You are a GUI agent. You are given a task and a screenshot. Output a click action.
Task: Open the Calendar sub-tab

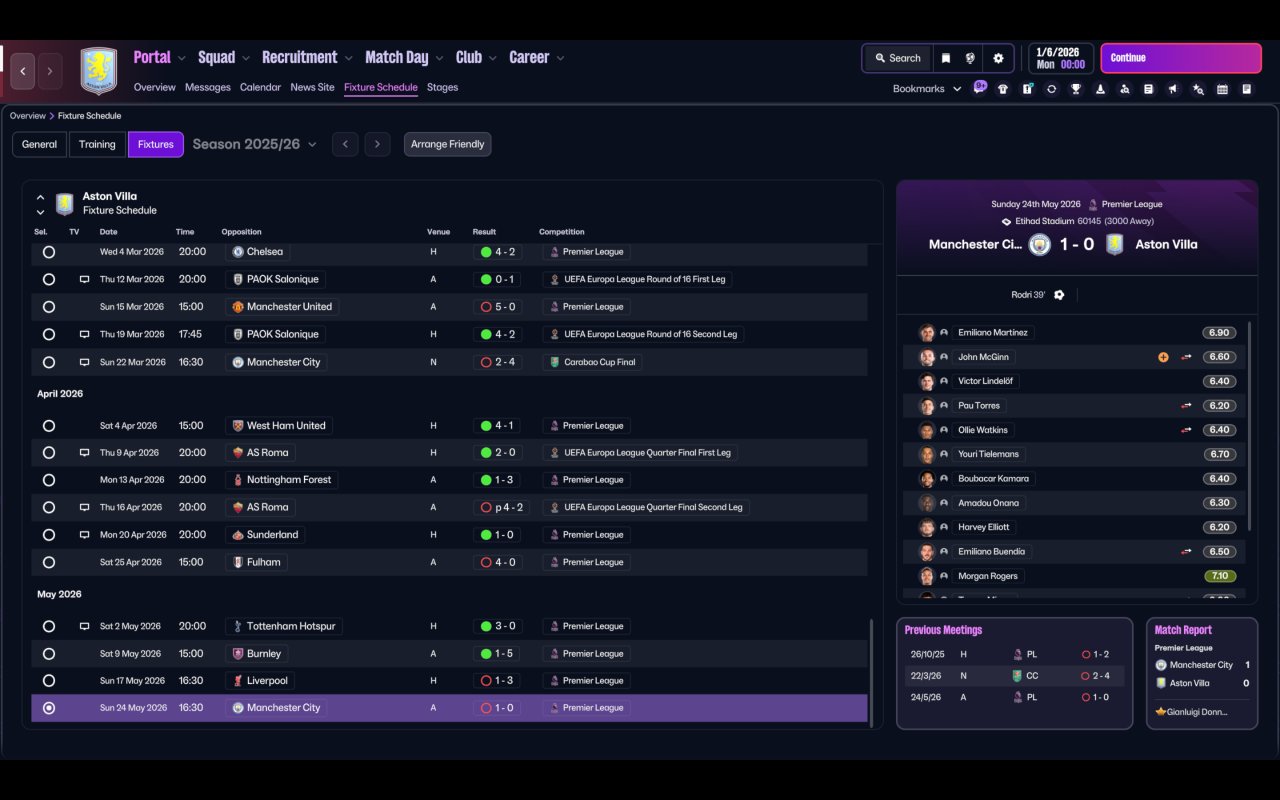tap(260, 87)
